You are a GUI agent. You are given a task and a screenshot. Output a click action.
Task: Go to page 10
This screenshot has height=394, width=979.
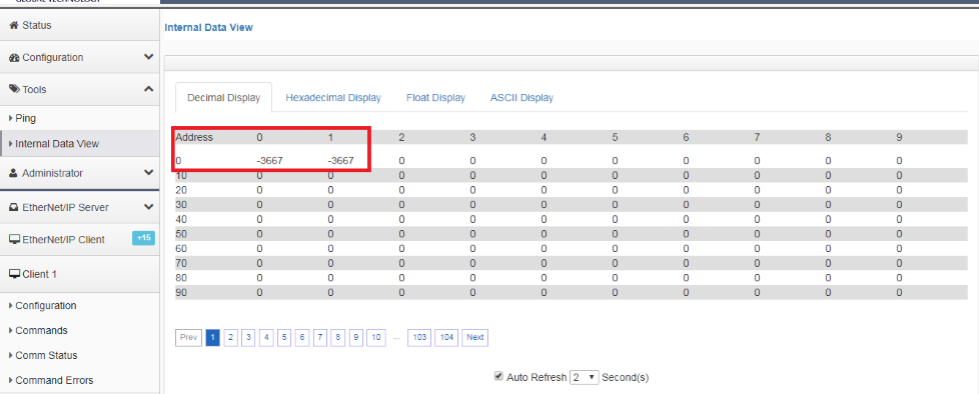(x=376, y=337)
